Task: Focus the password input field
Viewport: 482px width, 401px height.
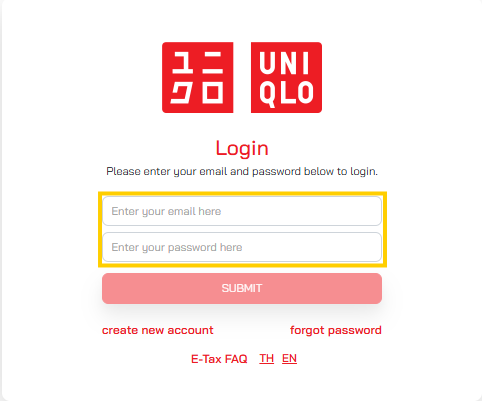Action: pyautogui.click(x=242, y=247)
